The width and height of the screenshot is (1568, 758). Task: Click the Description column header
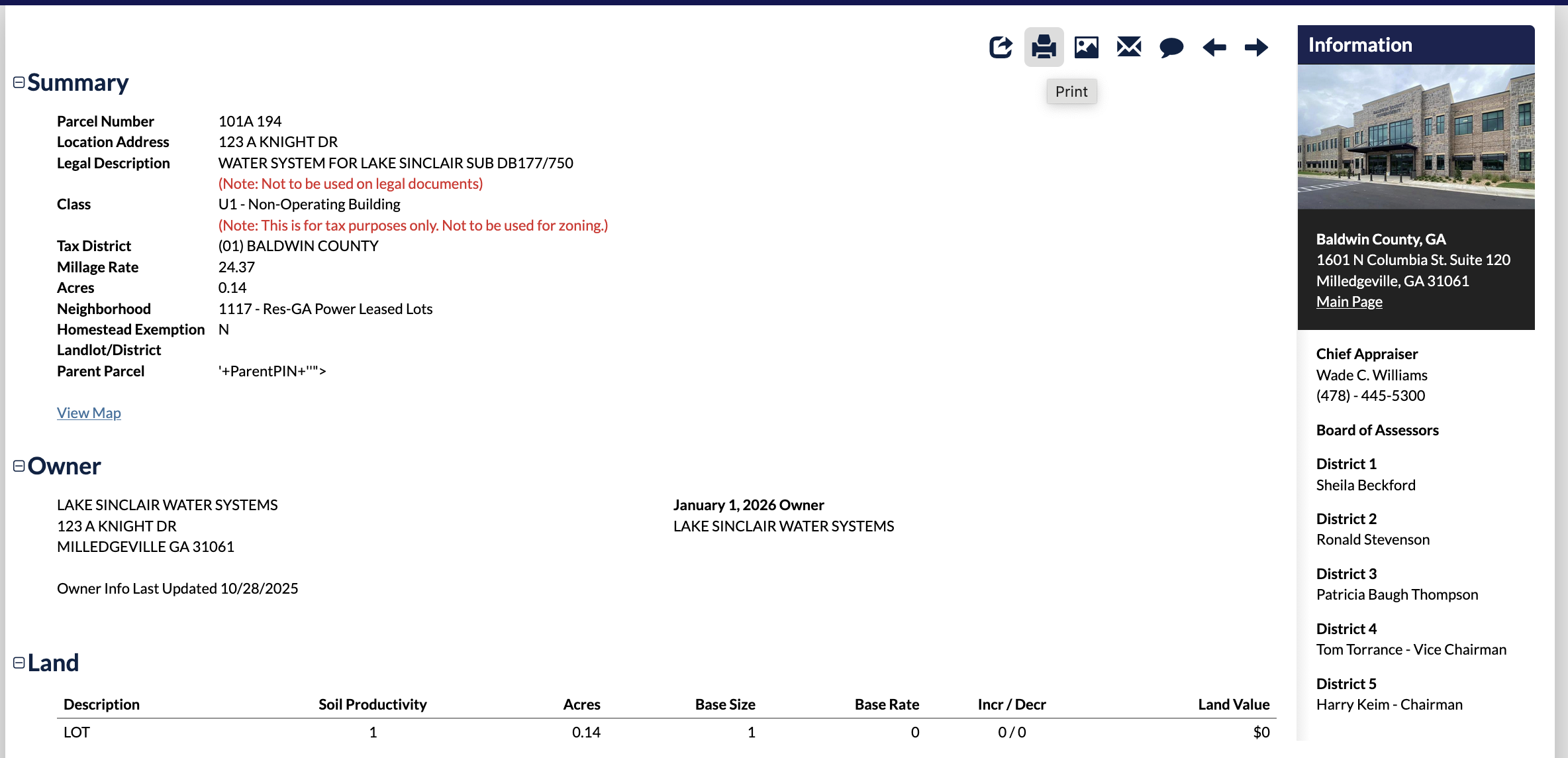(x=101, y=704)
